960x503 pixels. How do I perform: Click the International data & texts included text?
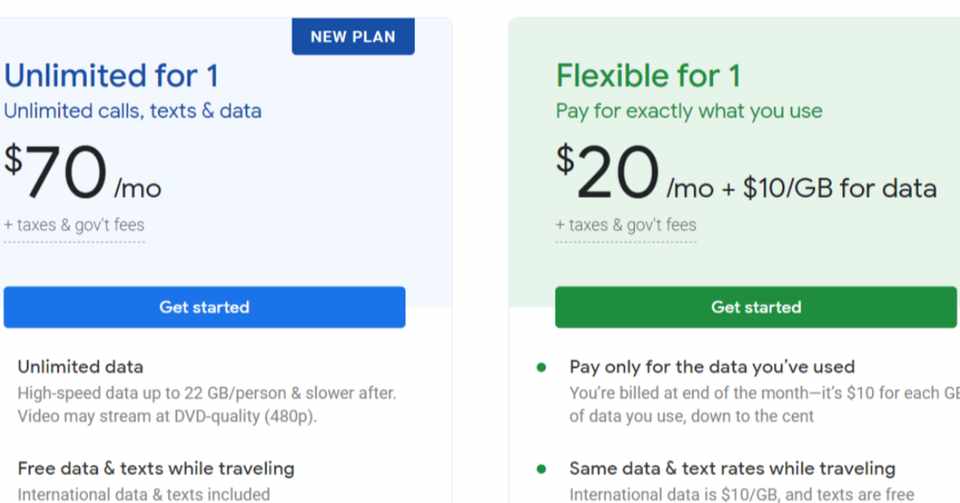pos(144,494)
